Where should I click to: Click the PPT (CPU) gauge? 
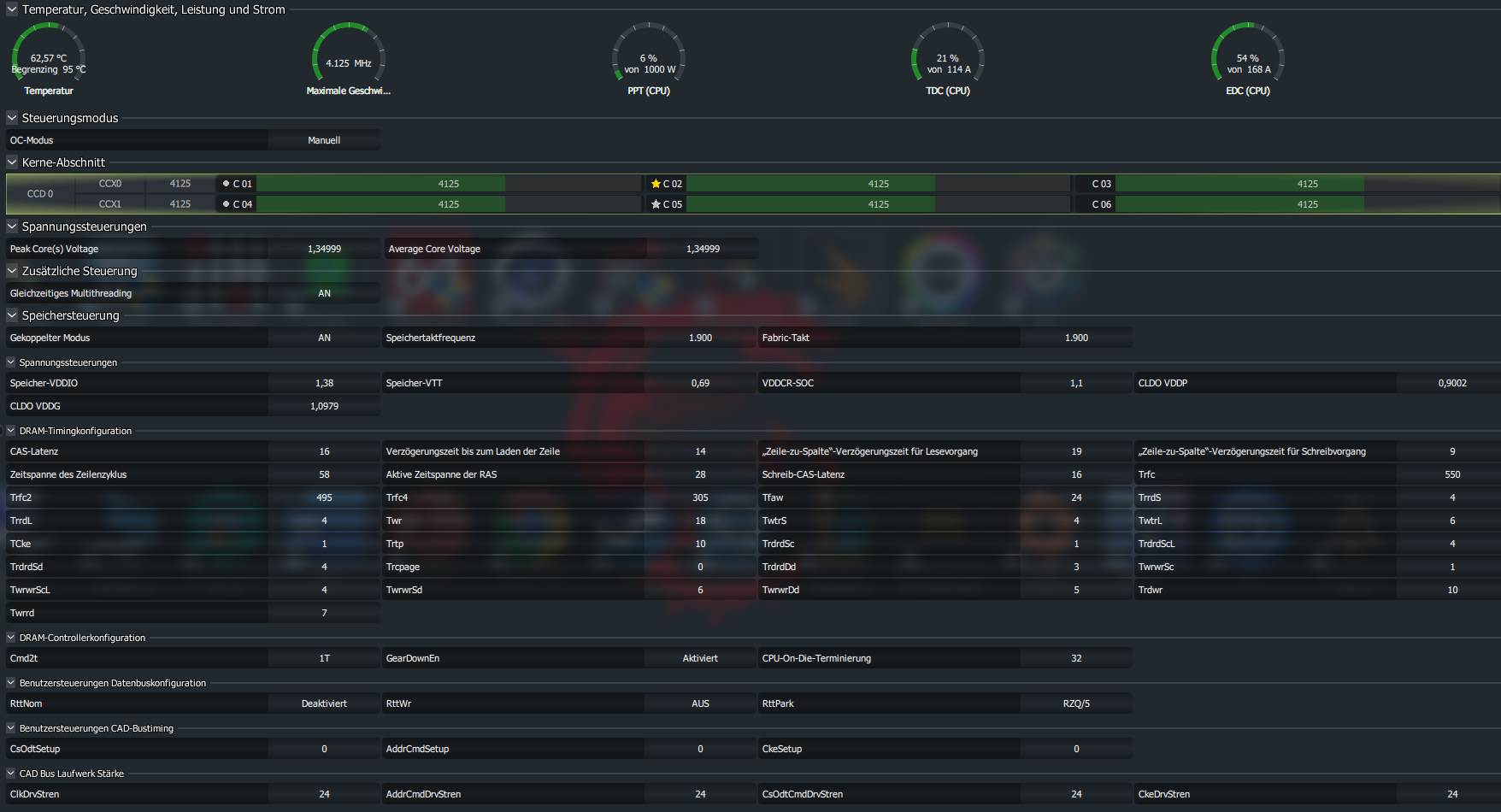tap(649, 59)
